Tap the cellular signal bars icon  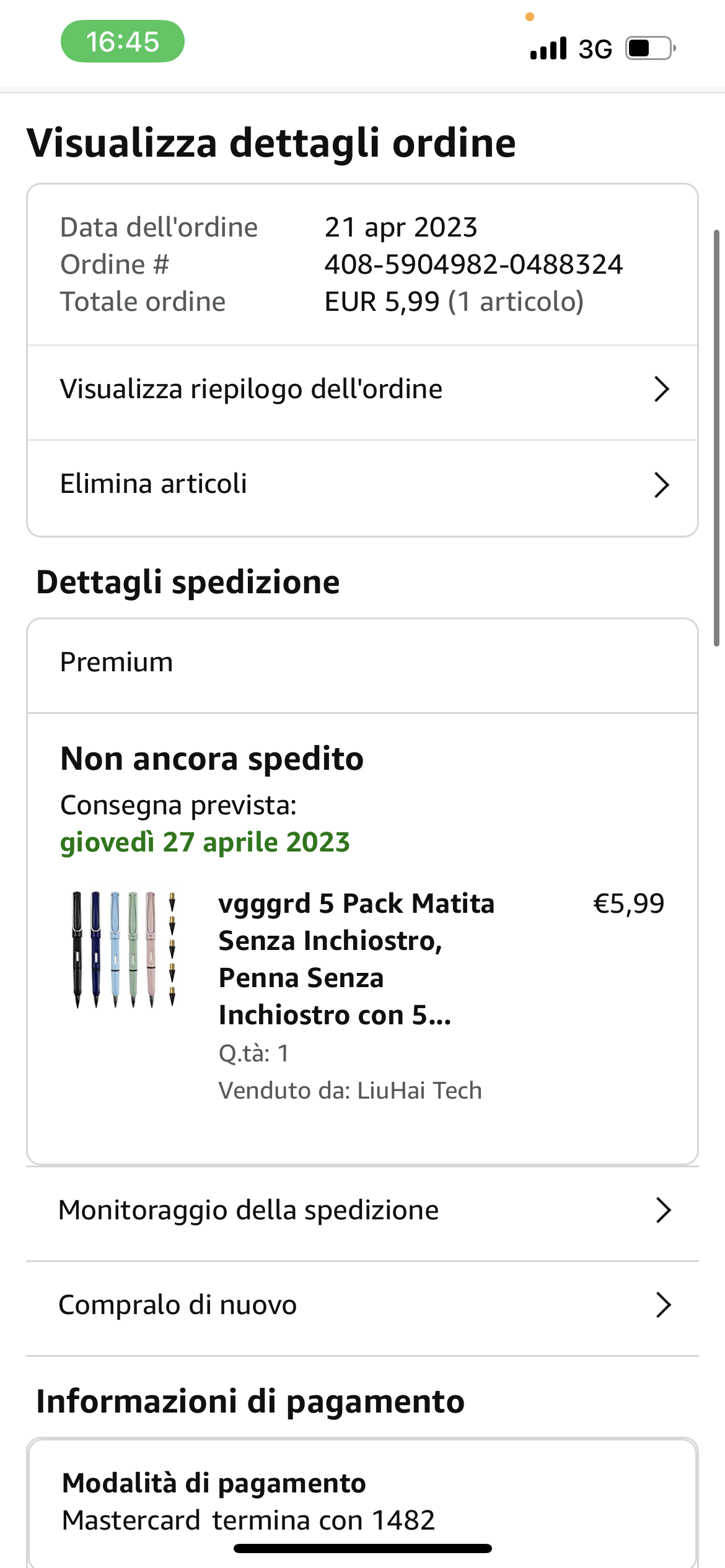pos(548,48)
